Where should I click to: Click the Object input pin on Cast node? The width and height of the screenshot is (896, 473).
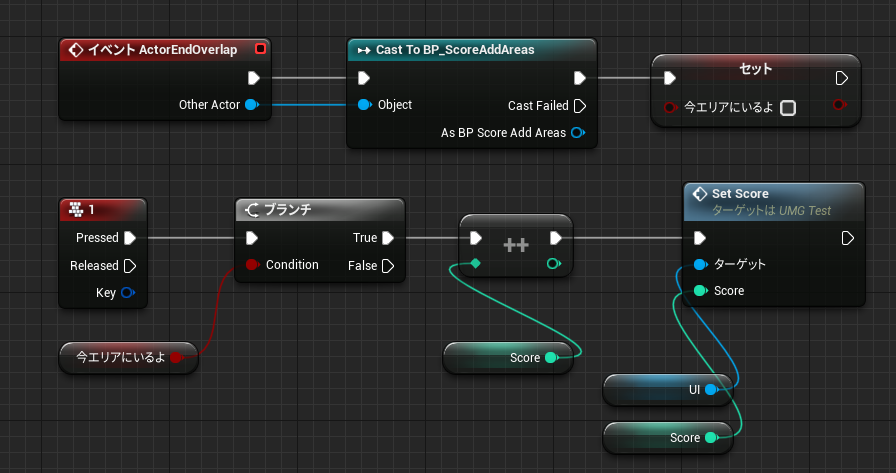coord(364,105)
